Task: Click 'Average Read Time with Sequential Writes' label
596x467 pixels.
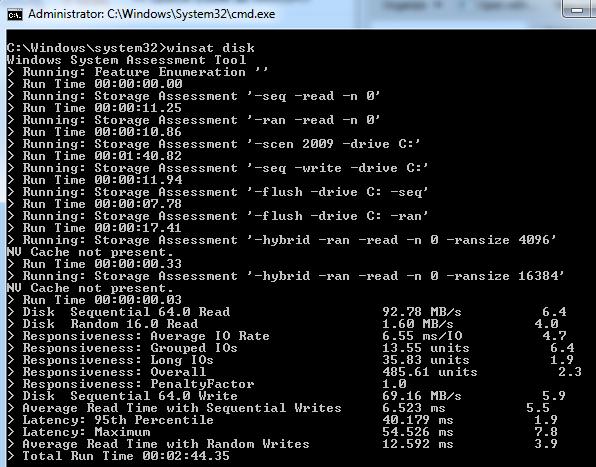Action: (182, 408)
